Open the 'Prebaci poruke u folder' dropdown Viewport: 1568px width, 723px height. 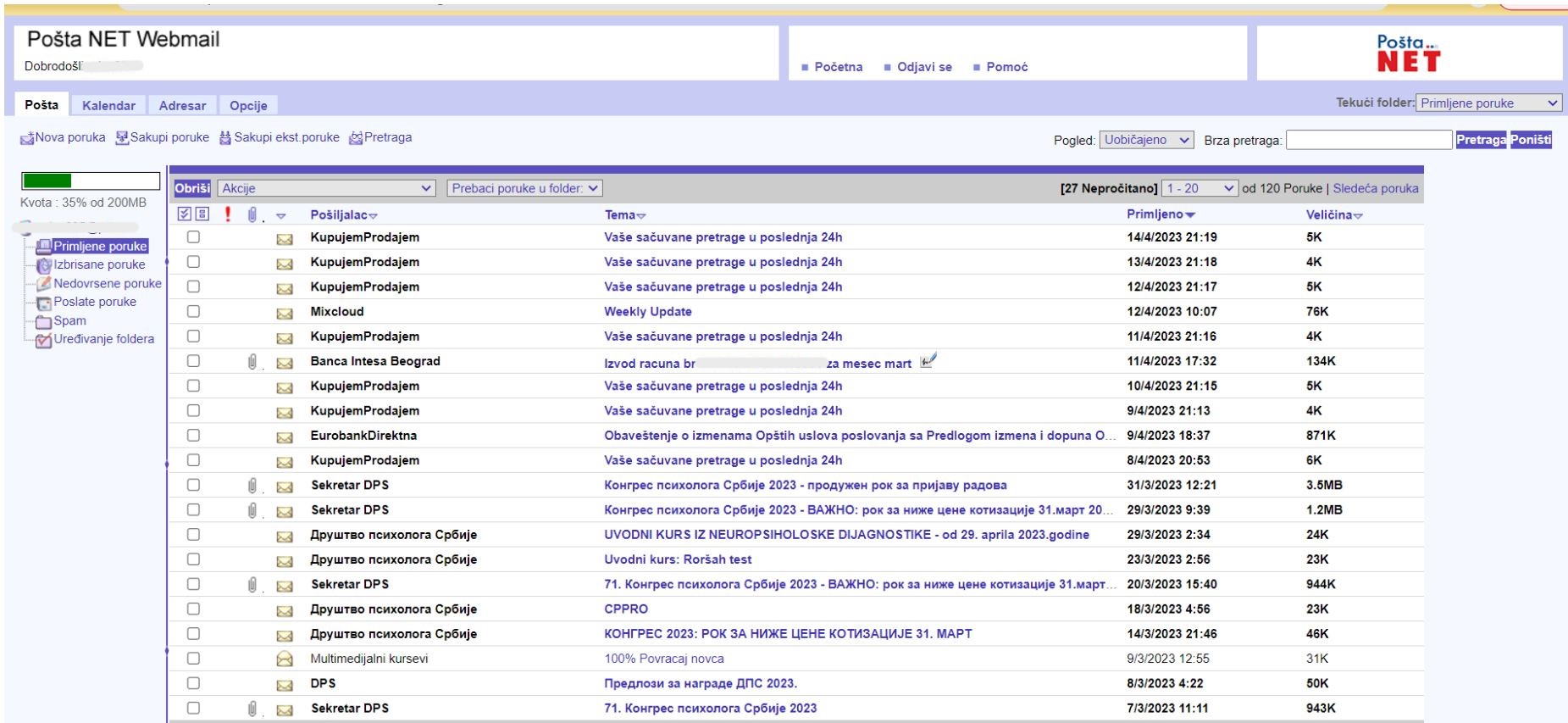[524, 188]
